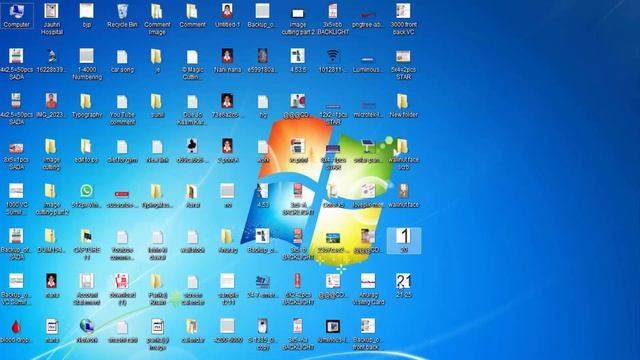The image size is (640, 360).
Task: Select the Anuraj folder icon
Action: click(x=227, y=241)
